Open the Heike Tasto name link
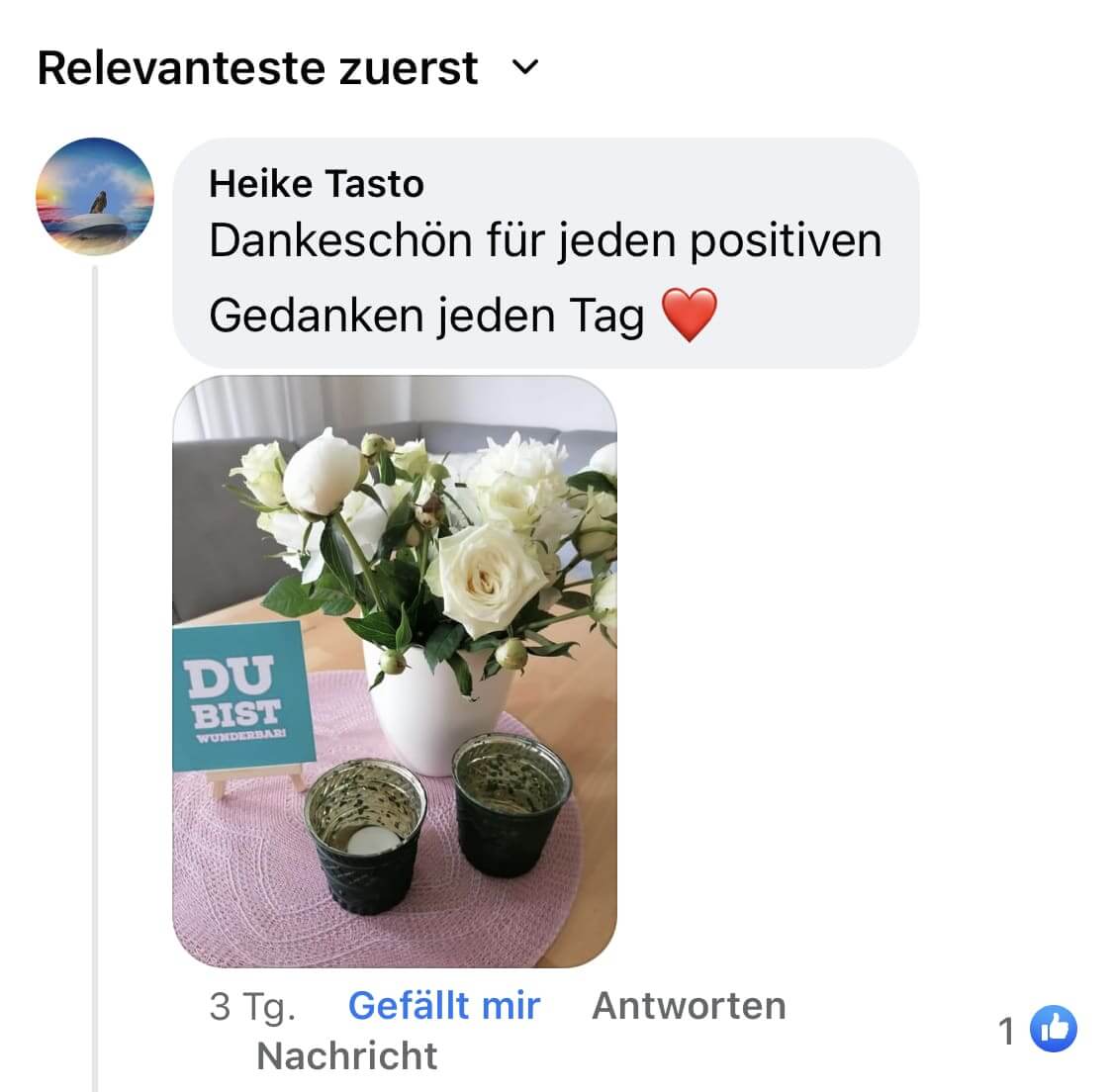 tap(317, 184)
